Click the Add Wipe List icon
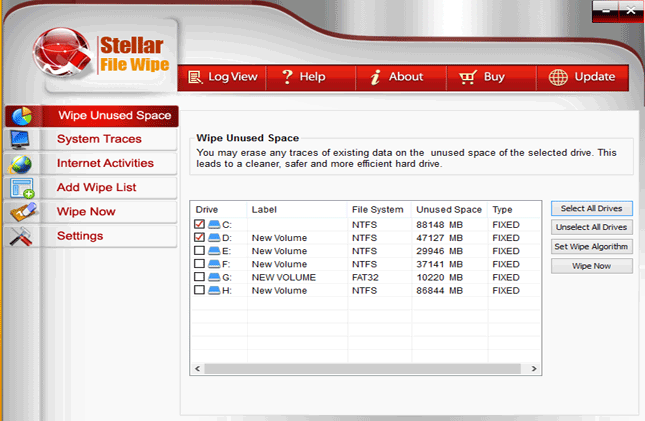The image size is (645, 421). [x=22, y=188]
